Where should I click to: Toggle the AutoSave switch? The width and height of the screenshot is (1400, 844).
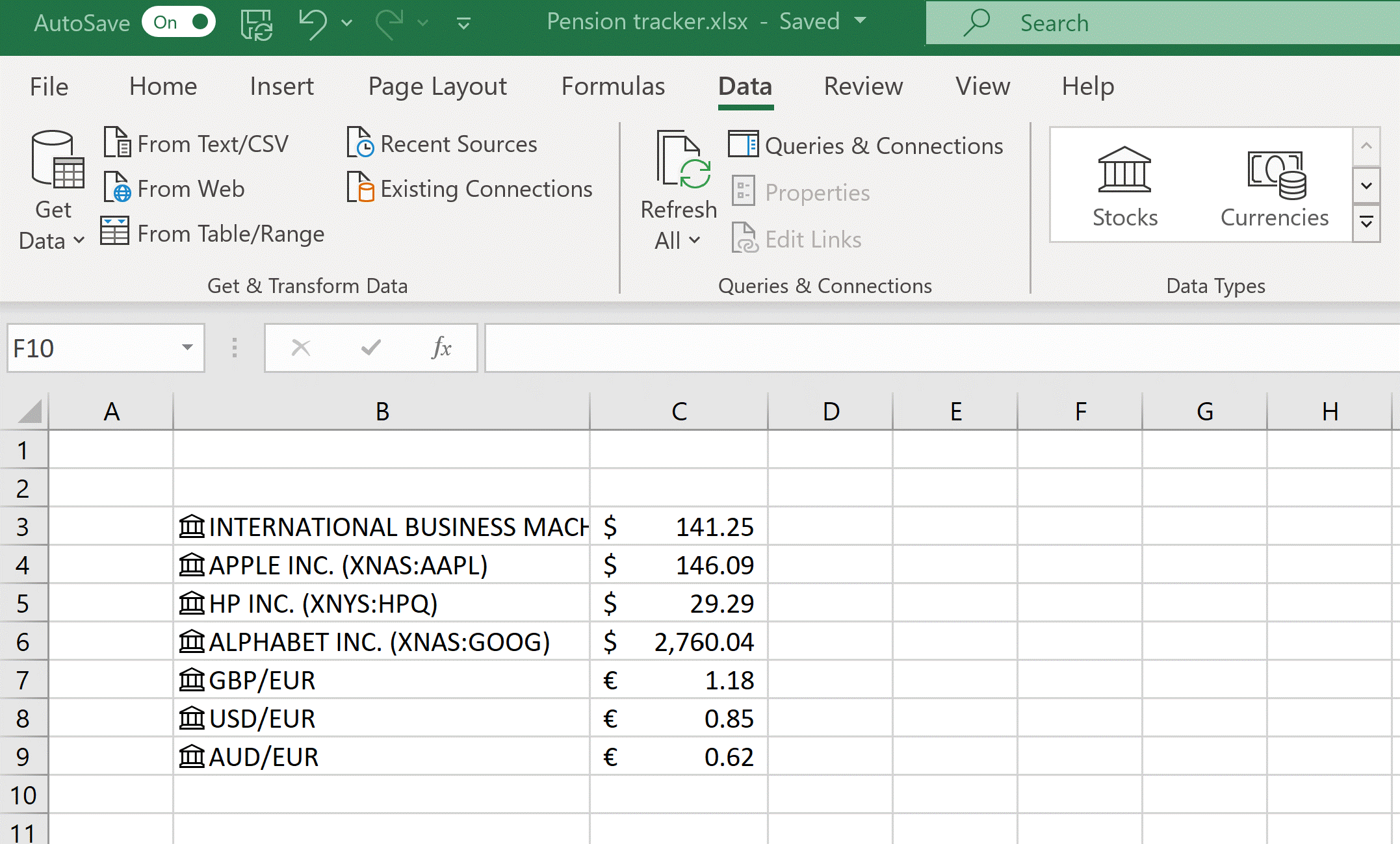179,22
